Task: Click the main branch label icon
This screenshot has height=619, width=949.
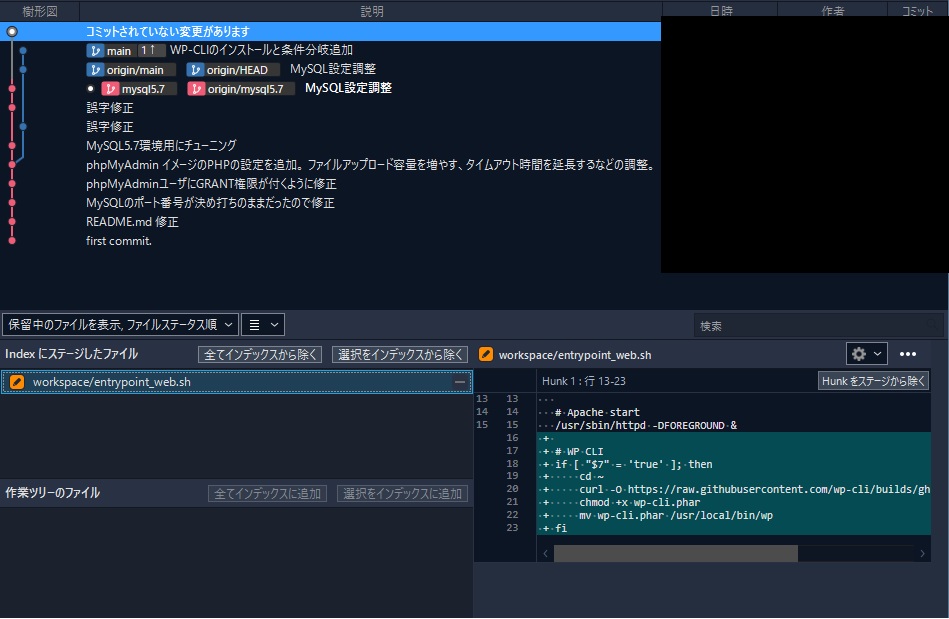Action: click(96, 50)
